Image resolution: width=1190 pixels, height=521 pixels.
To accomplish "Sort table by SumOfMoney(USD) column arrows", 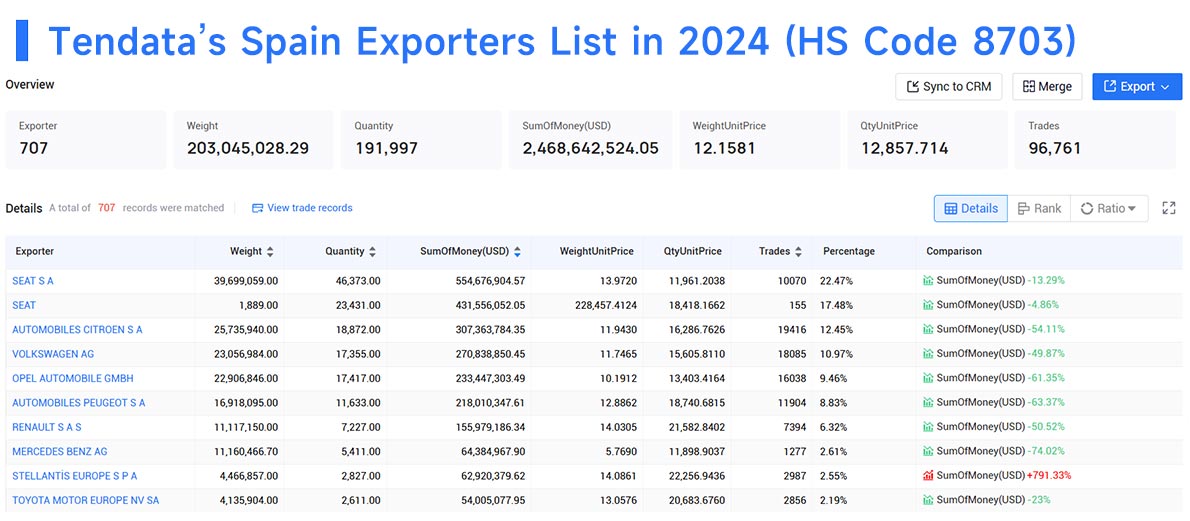I will [518, 251].
